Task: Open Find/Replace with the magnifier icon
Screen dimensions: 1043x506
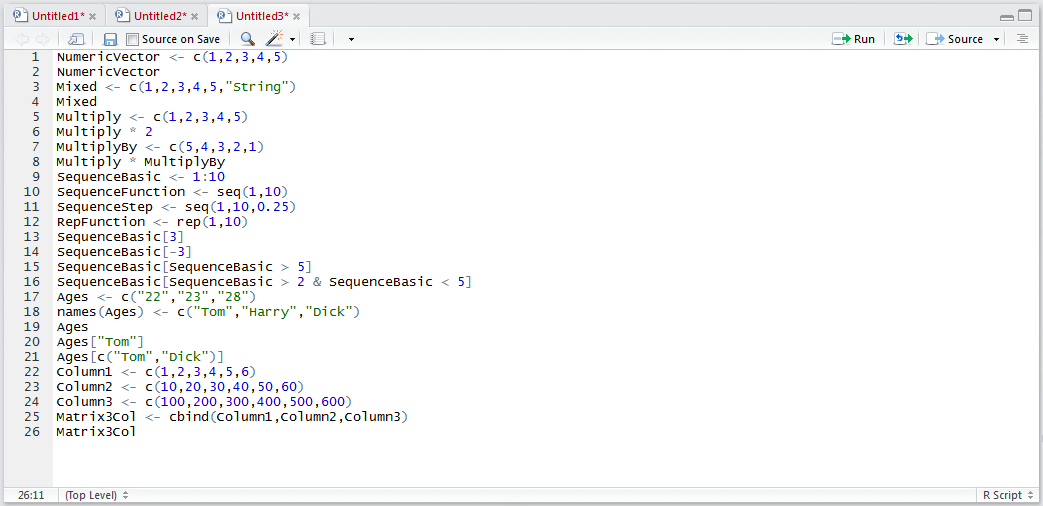Action: [x=247, y=39]
